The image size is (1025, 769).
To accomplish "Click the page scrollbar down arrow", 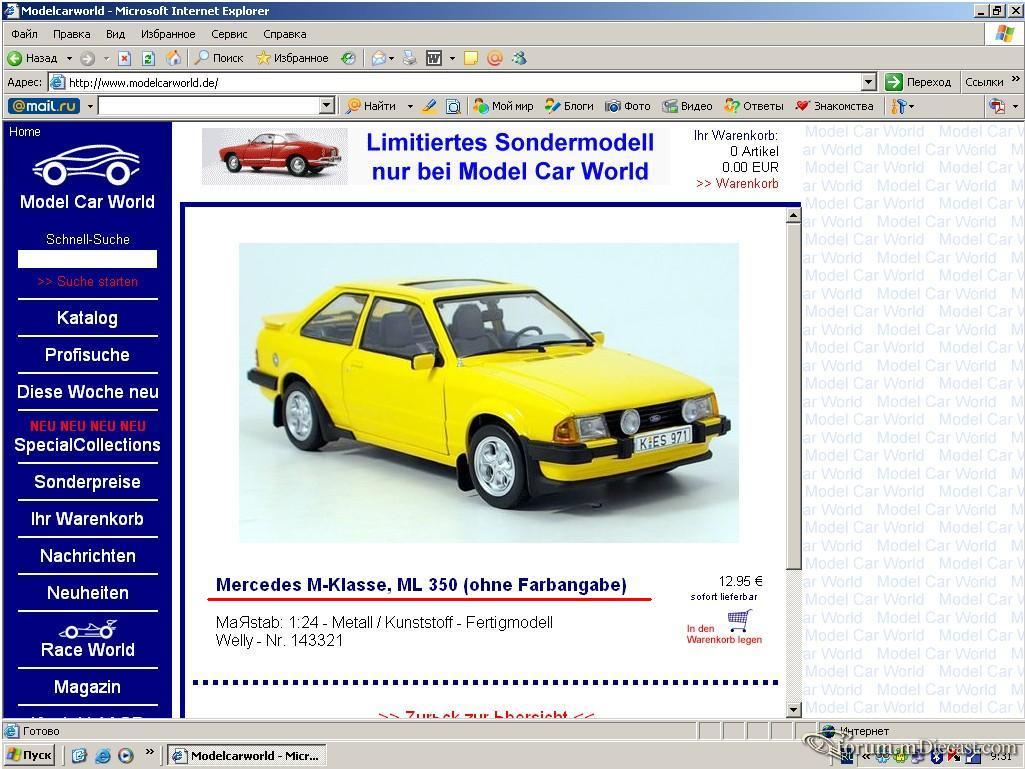I will [794, 709].
